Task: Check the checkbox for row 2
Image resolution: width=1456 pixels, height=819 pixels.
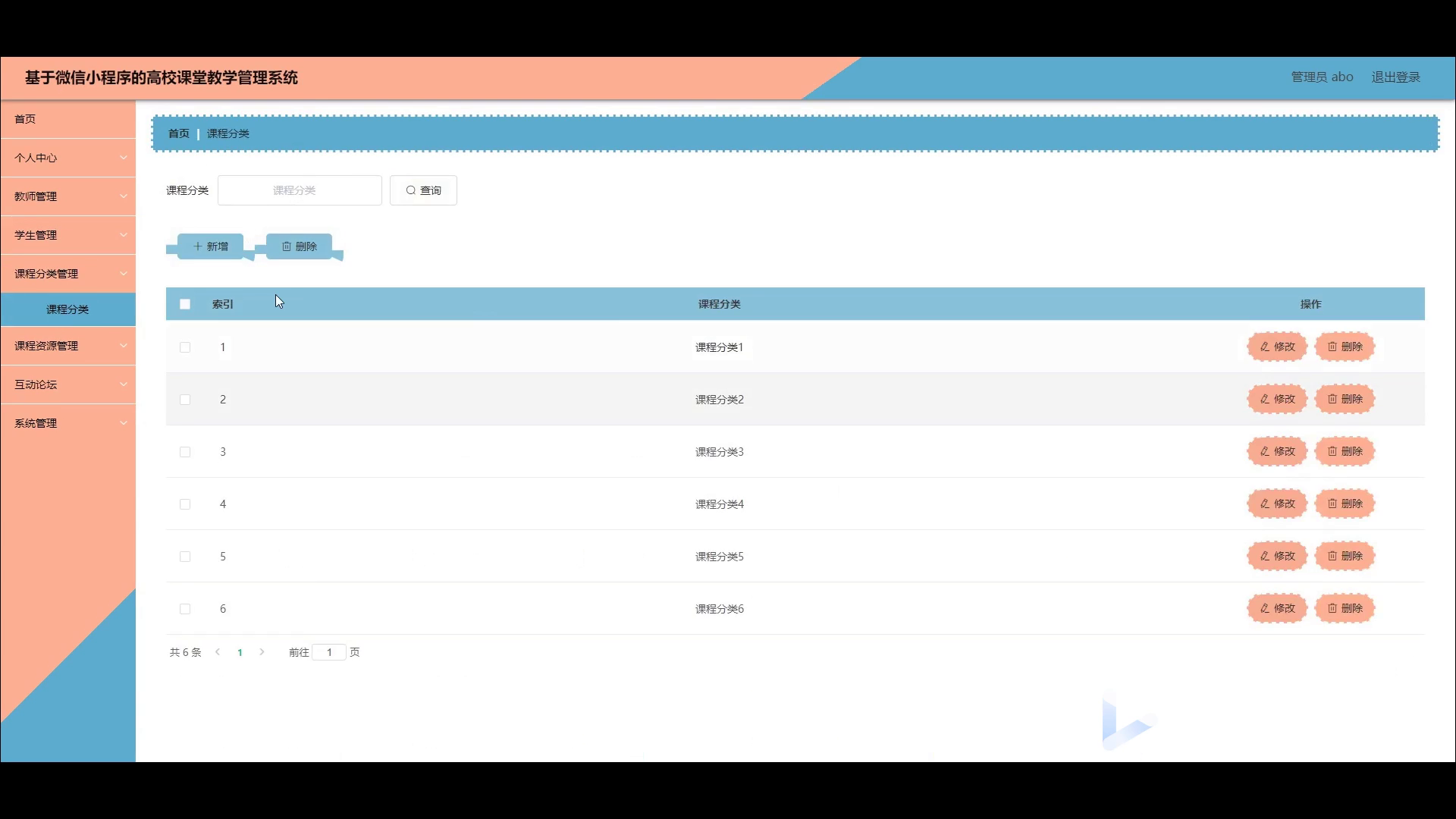Action: tap(185, 400)
